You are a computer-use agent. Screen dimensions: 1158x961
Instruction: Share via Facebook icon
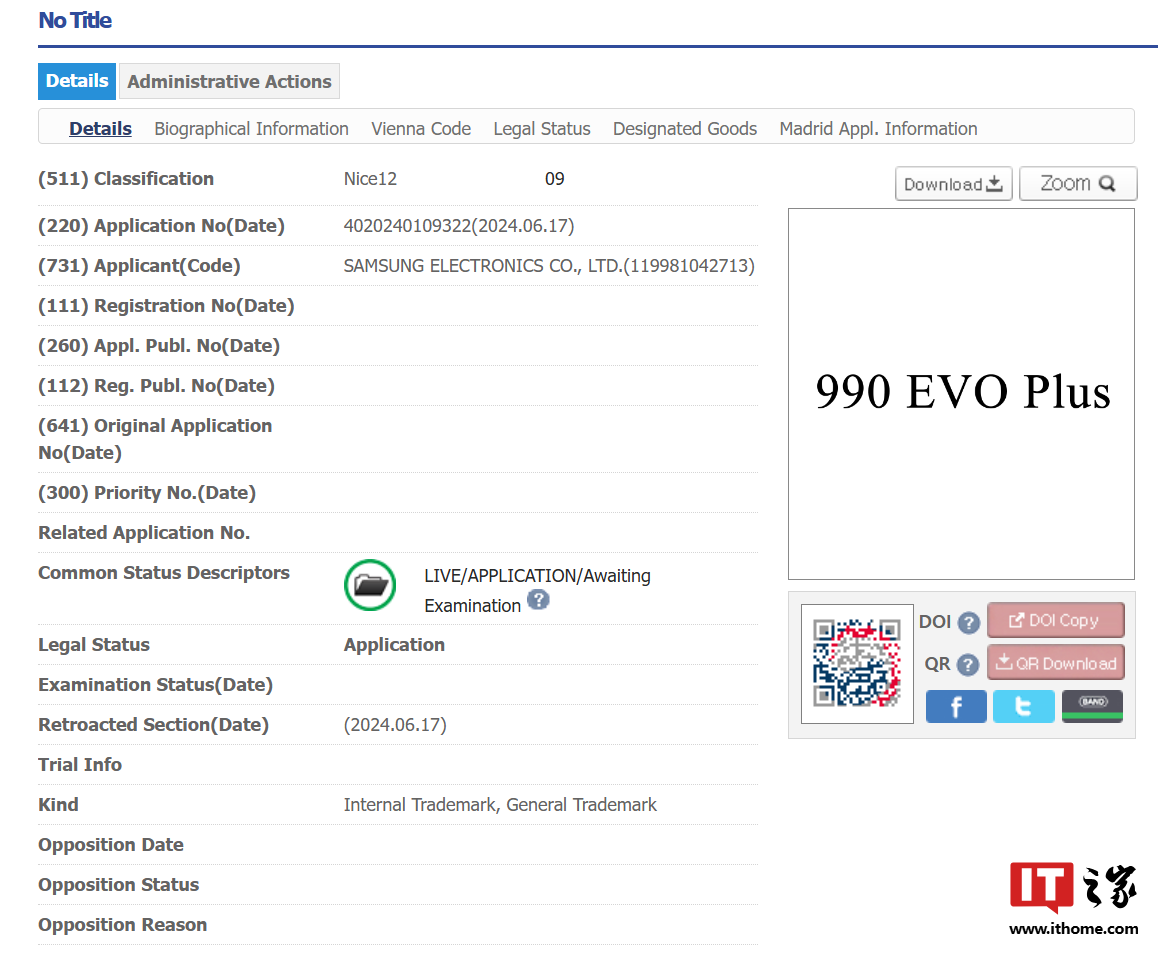[x=956, y=707]
